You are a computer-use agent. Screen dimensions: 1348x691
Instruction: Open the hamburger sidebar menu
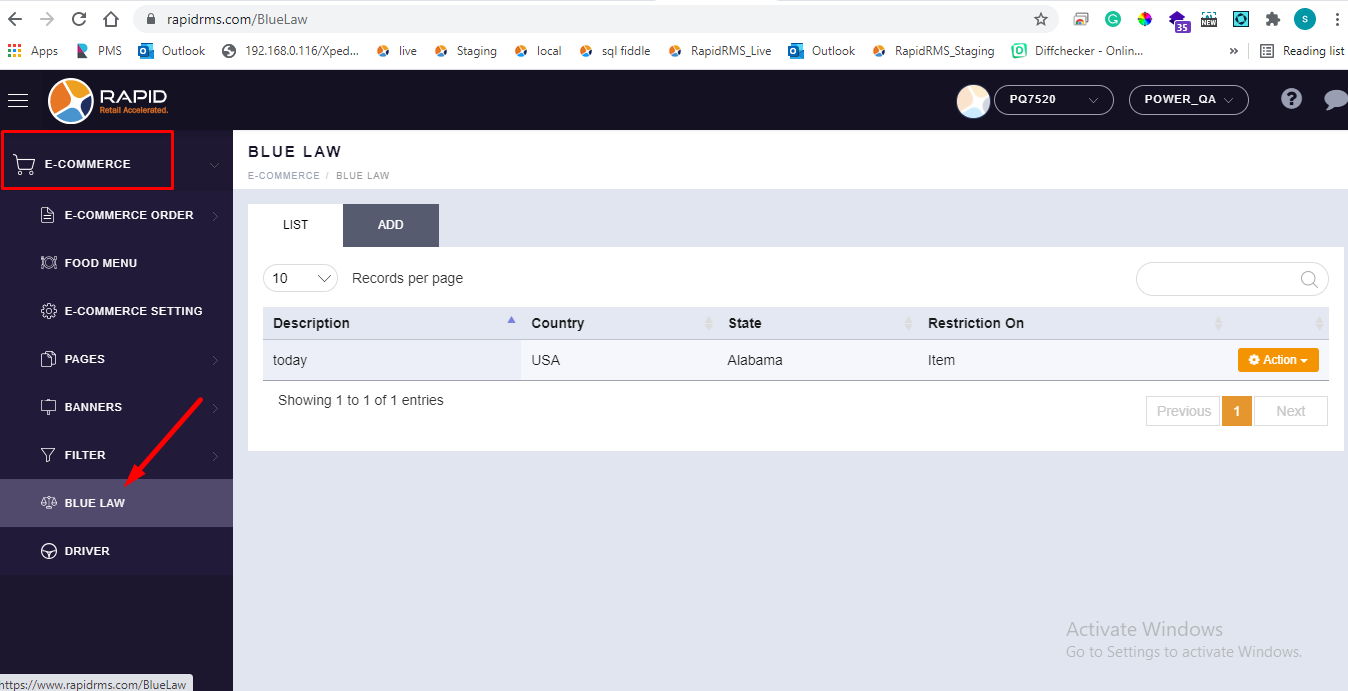[18, 100]
